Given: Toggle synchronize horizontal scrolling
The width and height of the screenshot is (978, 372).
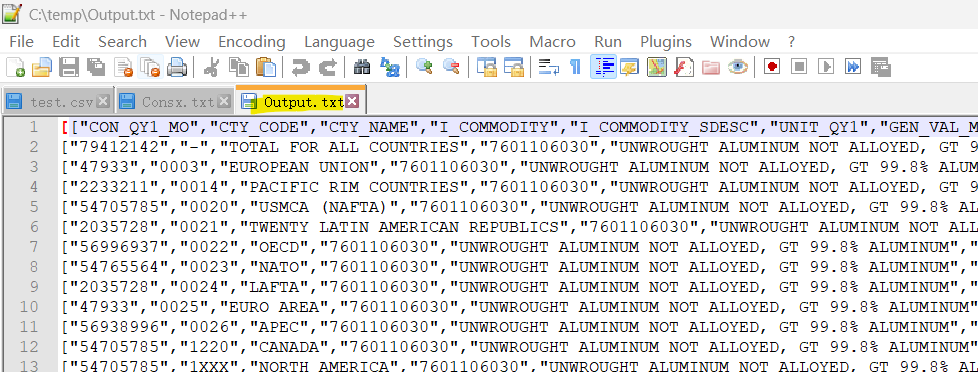Looking at the screenshot, I should tap(513, 67).
